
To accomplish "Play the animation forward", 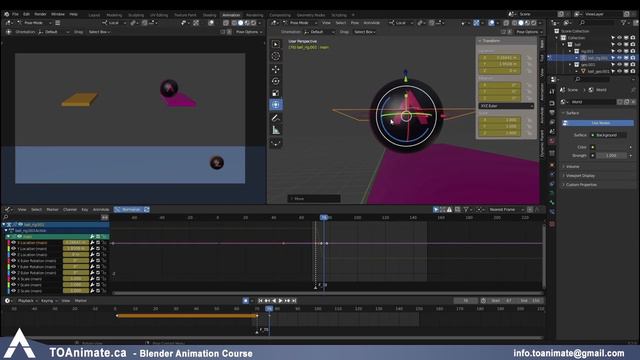I will [x=280, y=301].
